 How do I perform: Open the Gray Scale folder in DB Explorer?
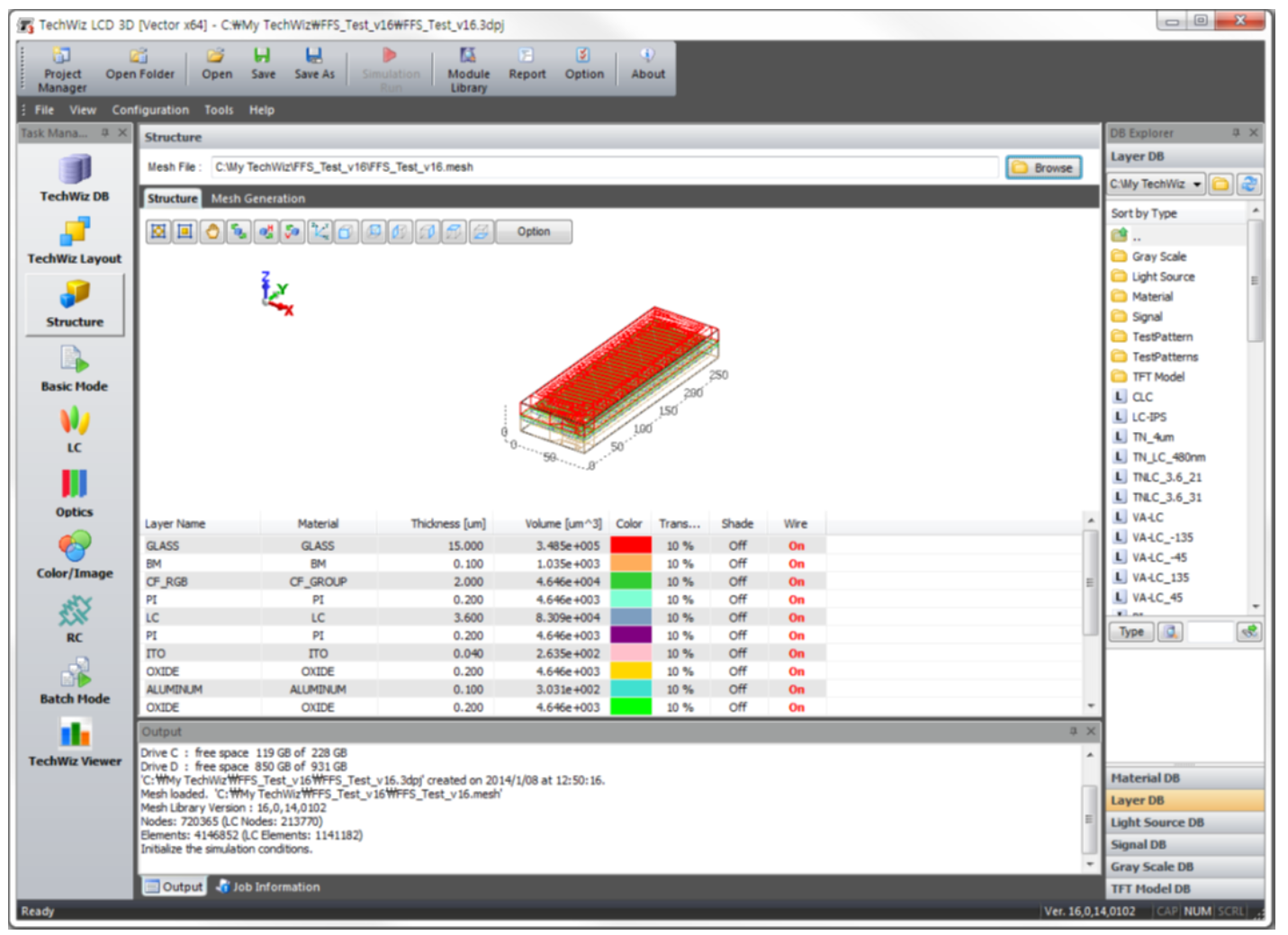pyautogui.click(x=1149, y=256)
